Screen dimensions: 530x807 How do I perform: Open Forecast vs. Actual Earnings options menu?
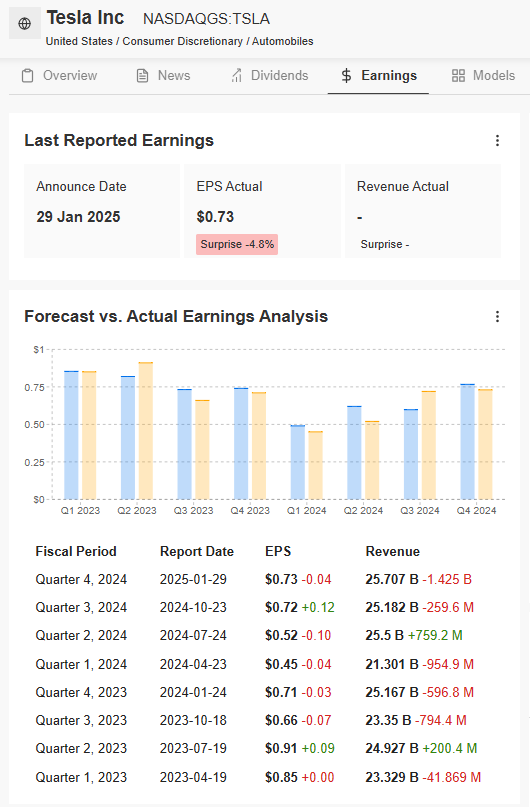tap(497, 317)
